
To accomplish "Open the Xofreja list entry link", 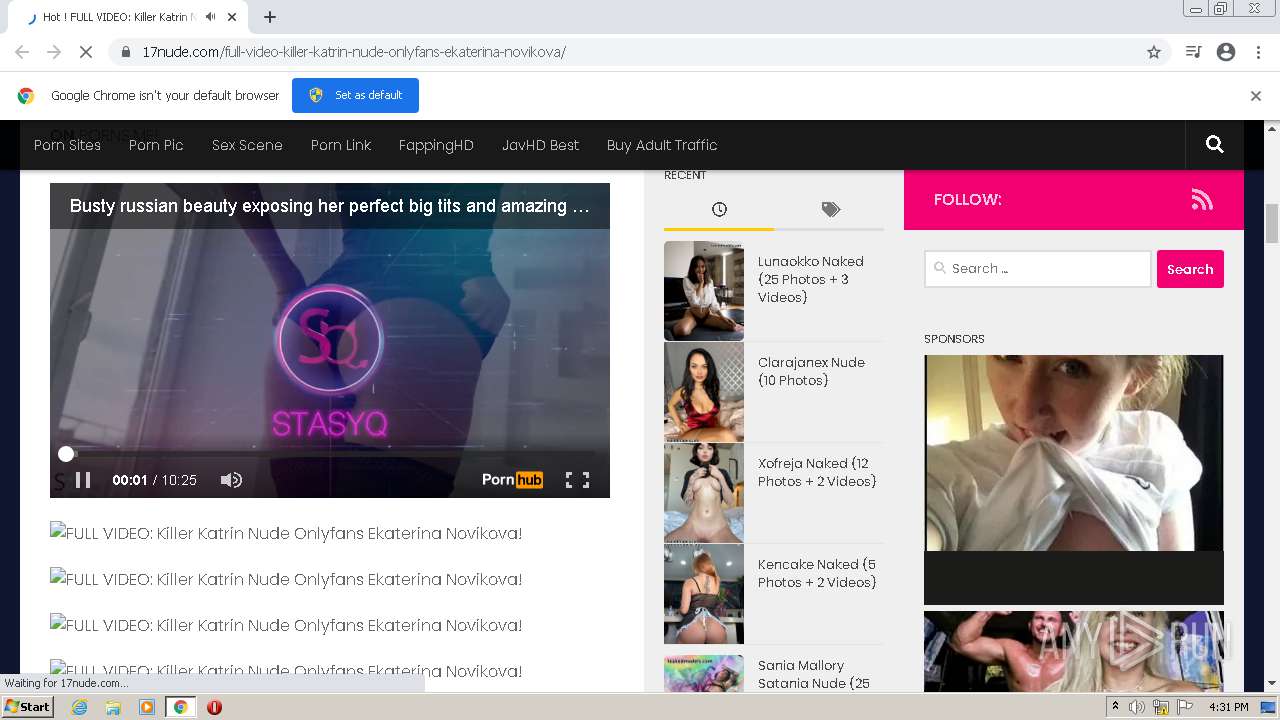I will (x=817, y=472).
